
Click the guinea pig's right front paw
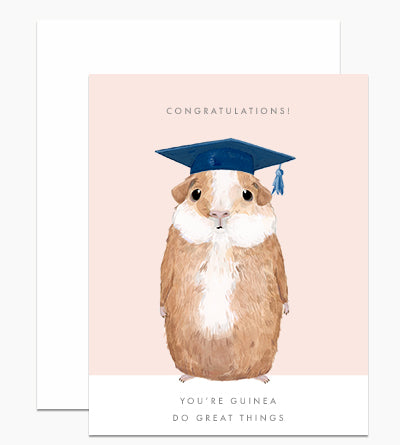coord(286,308)
